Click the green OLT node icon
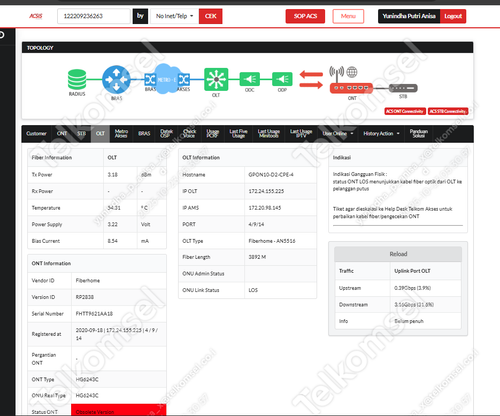This screenshot has width=500, height=416. coord(216,79)
